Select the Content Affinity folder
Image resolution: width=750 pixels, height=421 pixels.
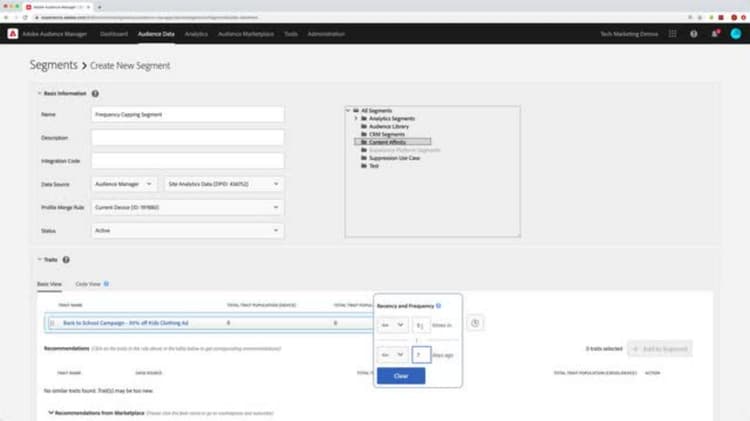(387, 142)
